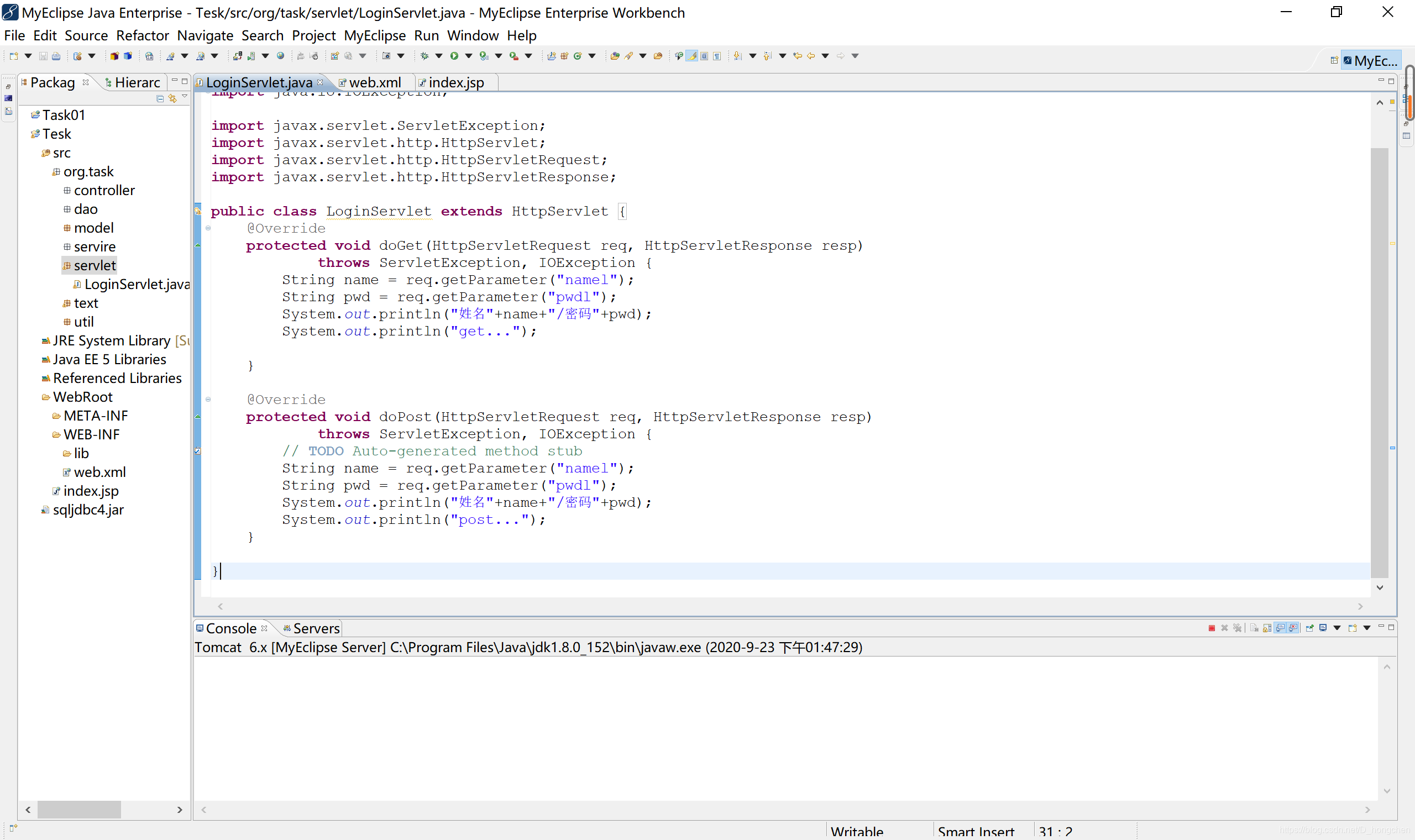Select the Window menu item
This screenshot has height=840, width=1415.
coord(472,35)
